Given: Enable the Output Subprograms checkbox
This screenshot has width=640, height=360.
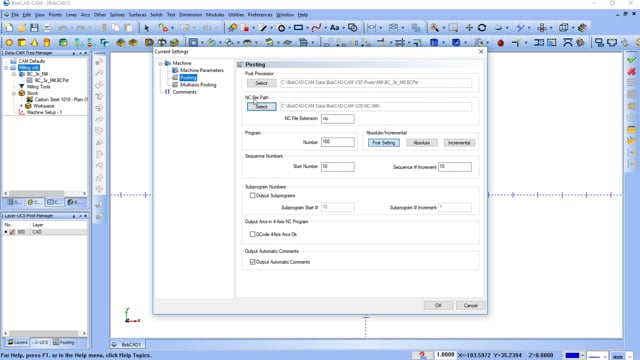Looking at the screenshot, I should [x=252, y=196].
